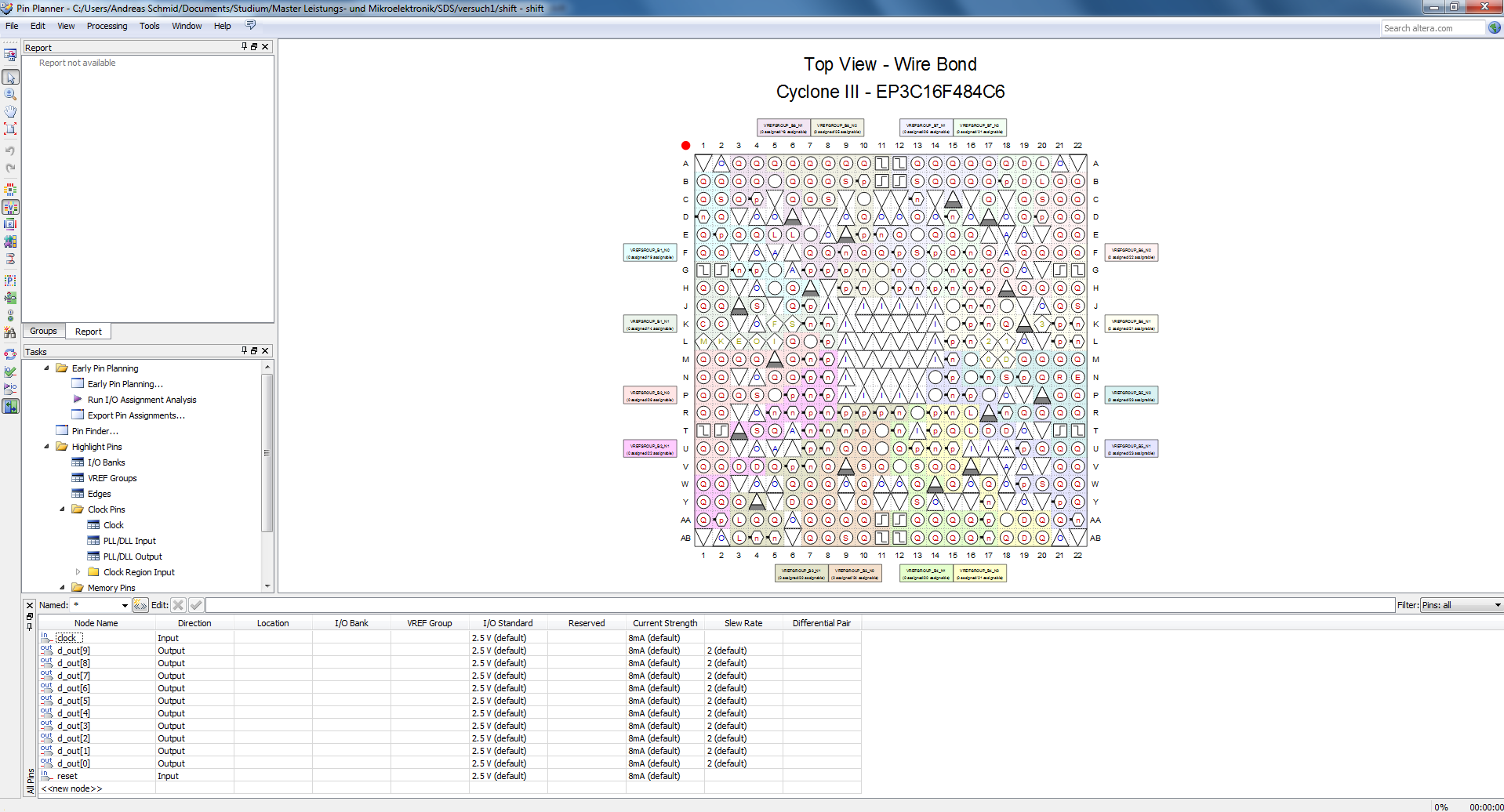This screenshot has height=812, width=1504.
Task: Open the Tools menu
Action: click(149, 26)
